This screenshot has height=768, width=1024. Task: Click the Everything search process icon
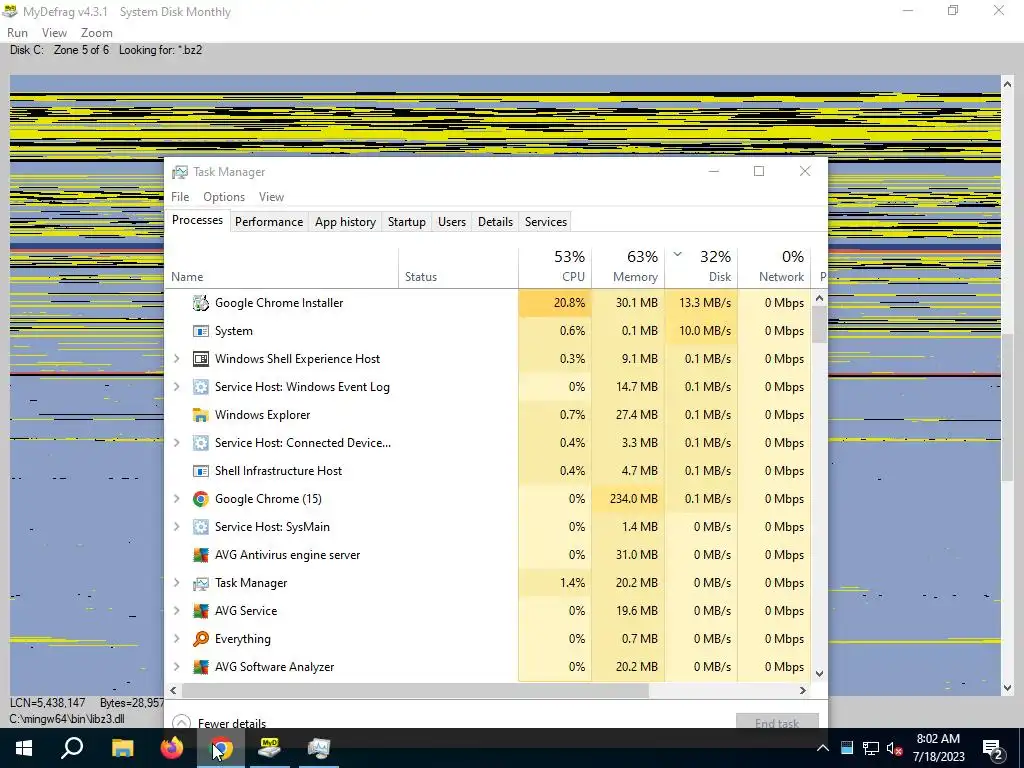point(200,639)
